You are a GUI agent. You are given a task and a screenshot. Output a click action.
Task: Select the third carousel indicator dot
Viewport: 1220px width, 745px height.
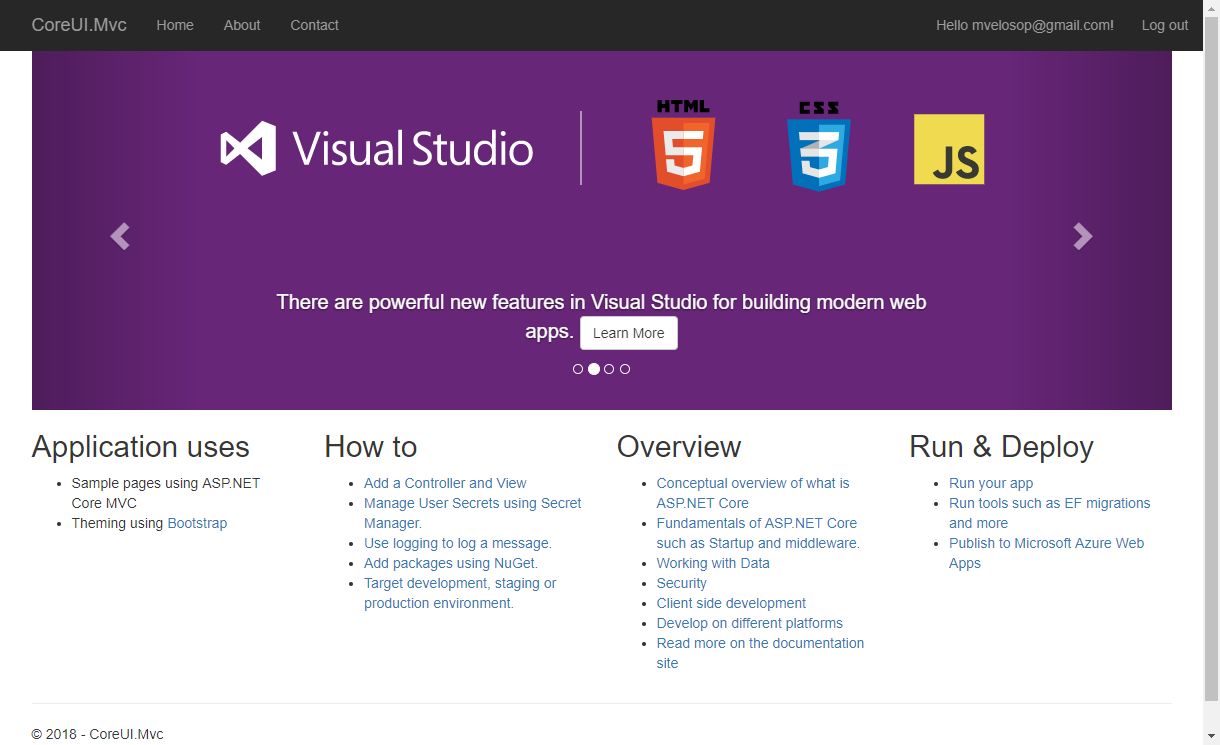609,369
